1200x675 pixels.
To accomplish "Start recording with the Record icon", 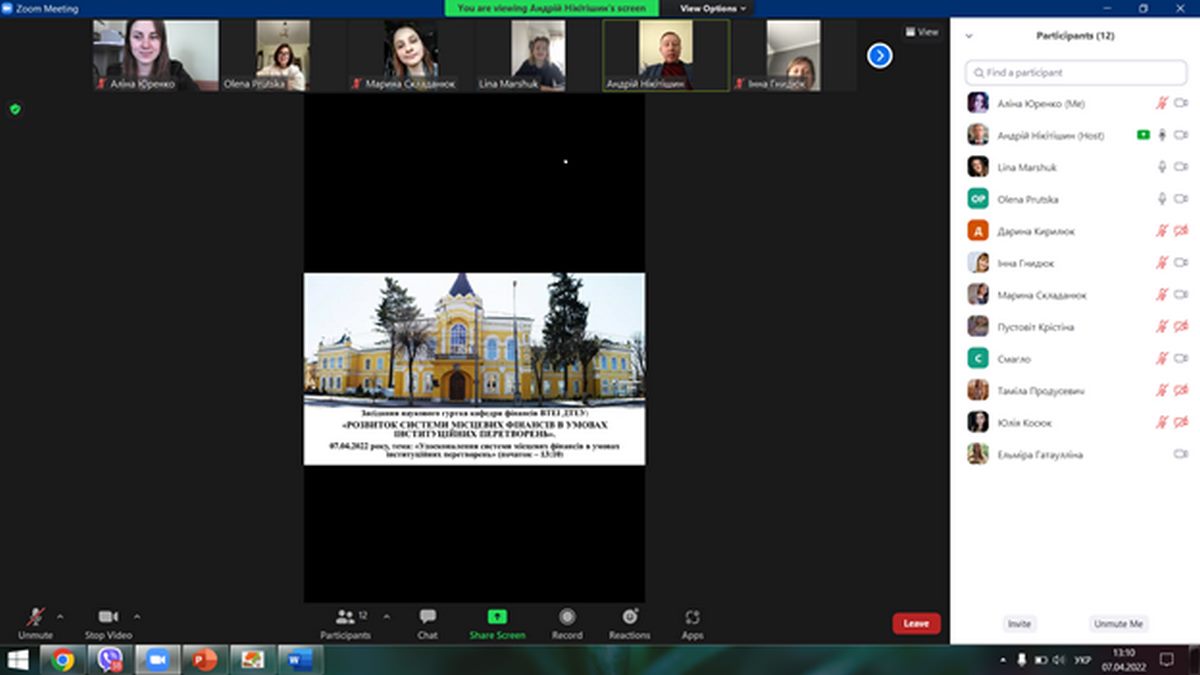I will tap(567, 617).
